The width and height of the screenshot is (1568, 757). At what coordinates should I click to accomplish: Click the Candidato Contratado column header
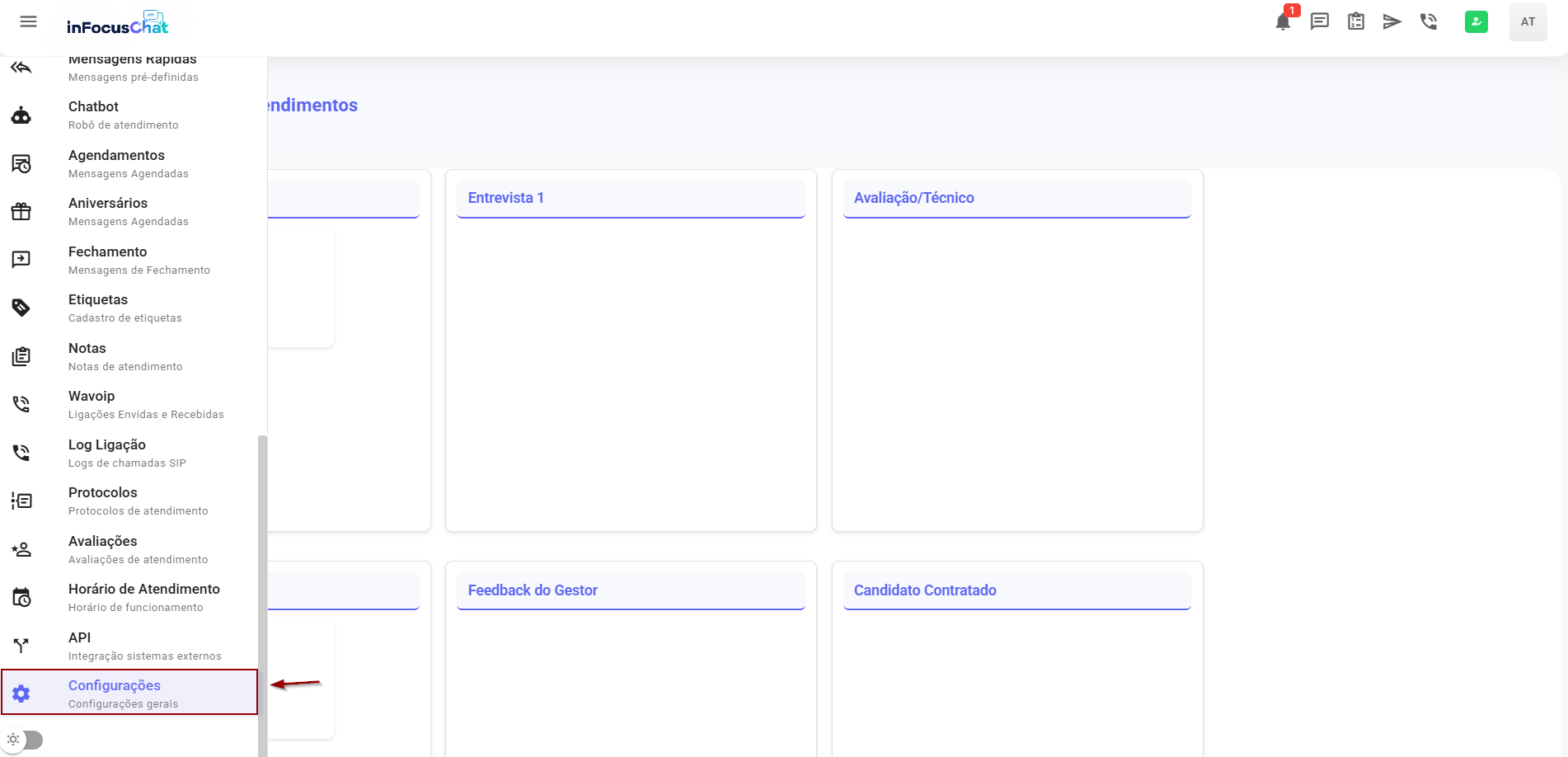tap(1016, 590)
